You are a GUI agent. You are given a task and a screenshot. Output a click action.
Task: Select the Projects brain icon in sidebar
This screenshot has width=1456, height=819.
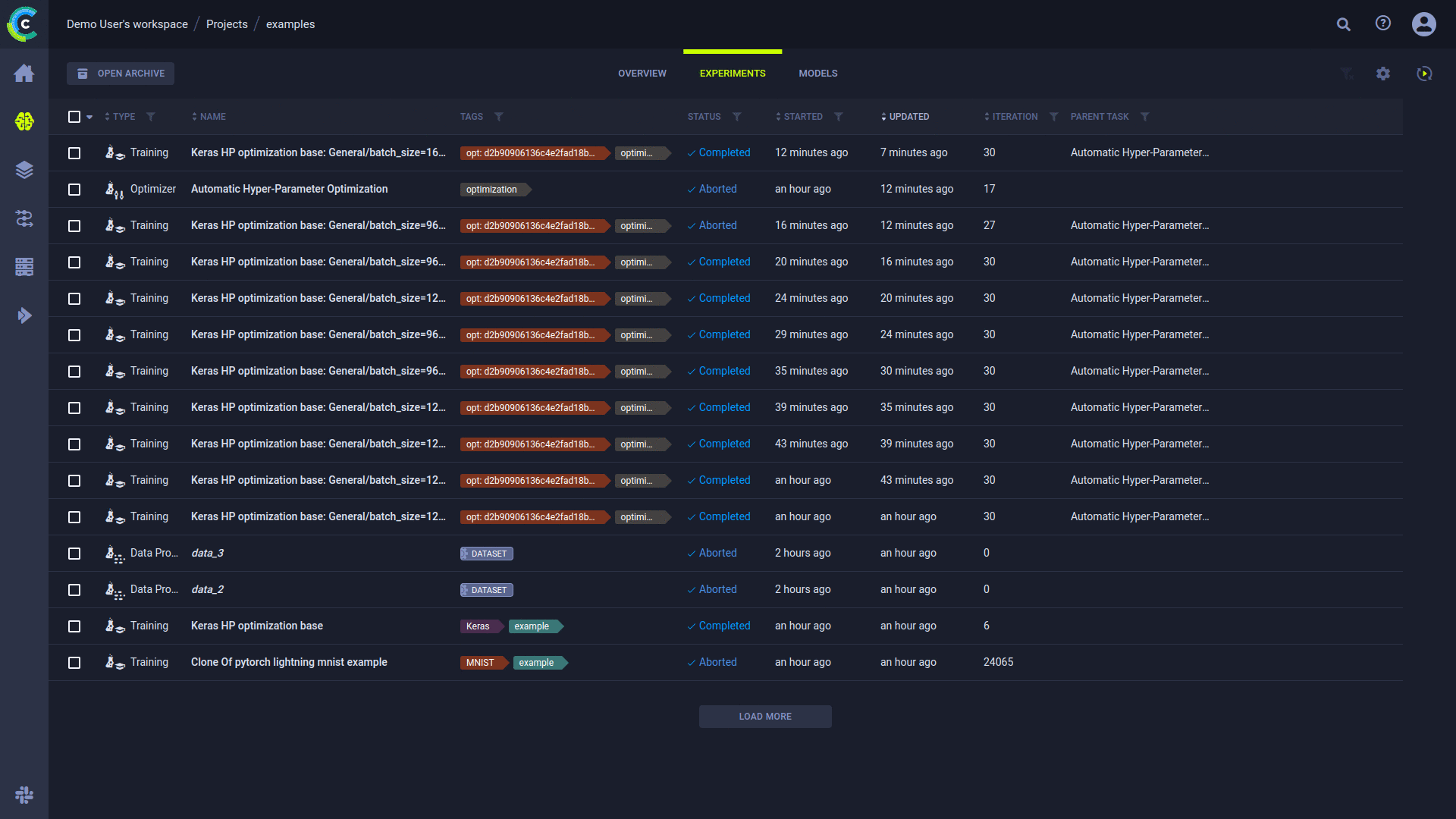click(x=24, y=121)
